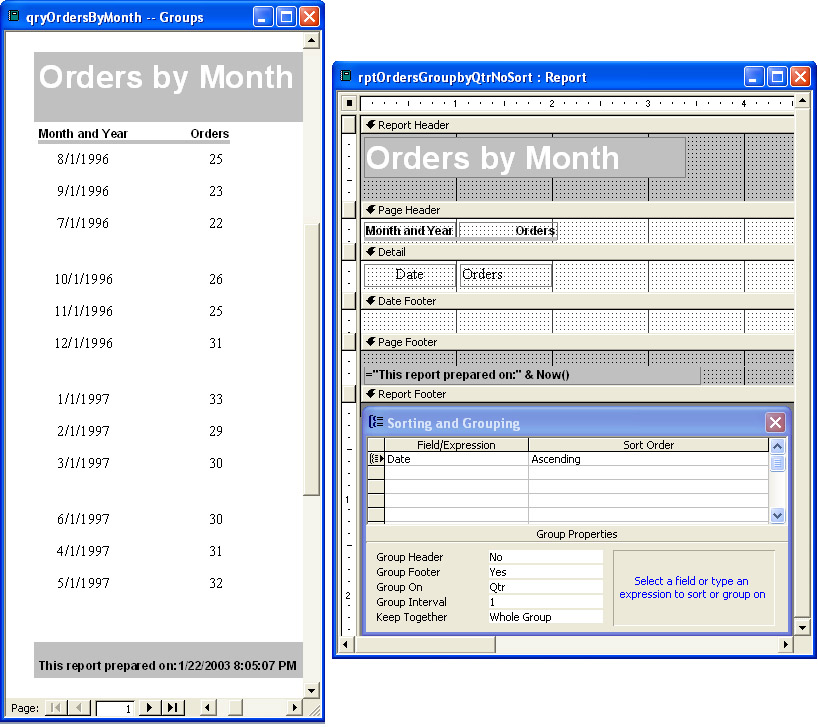Click the Sort Order cell showing Ascending
Image resolution: width=818 pixels, height=727 pixels.
648,460
